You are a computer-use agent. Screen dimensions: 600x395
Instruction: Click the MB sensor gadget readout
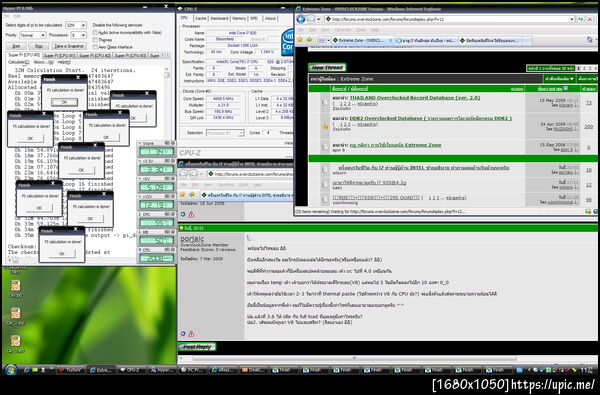[x=156, y=240]
